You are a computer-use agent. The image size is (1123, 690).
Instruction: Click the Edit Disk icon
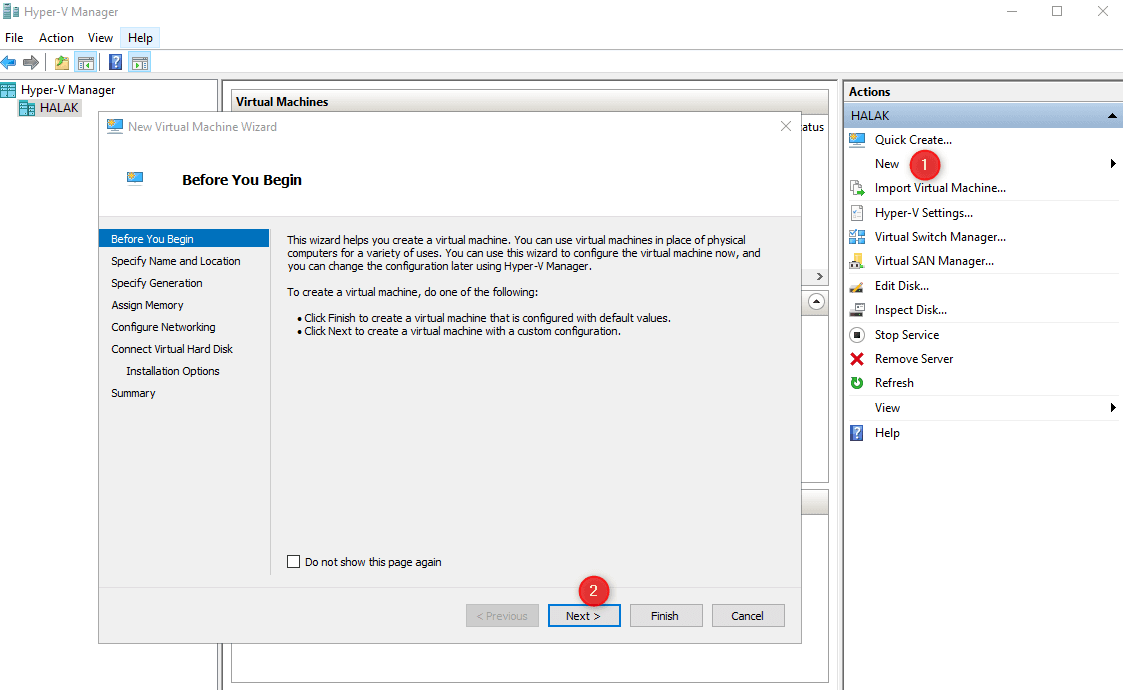[857, 286]
